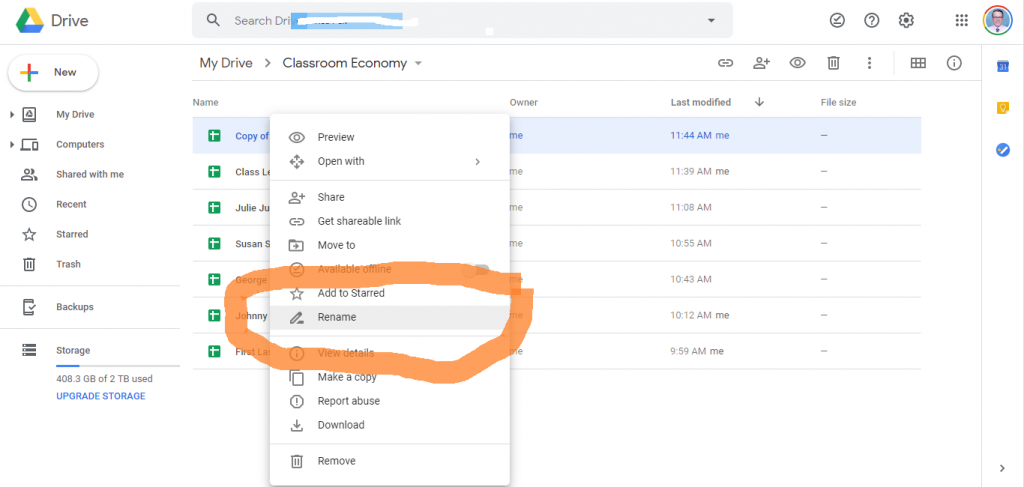
Task: Open the view details info icon
Action: [954, 63]
